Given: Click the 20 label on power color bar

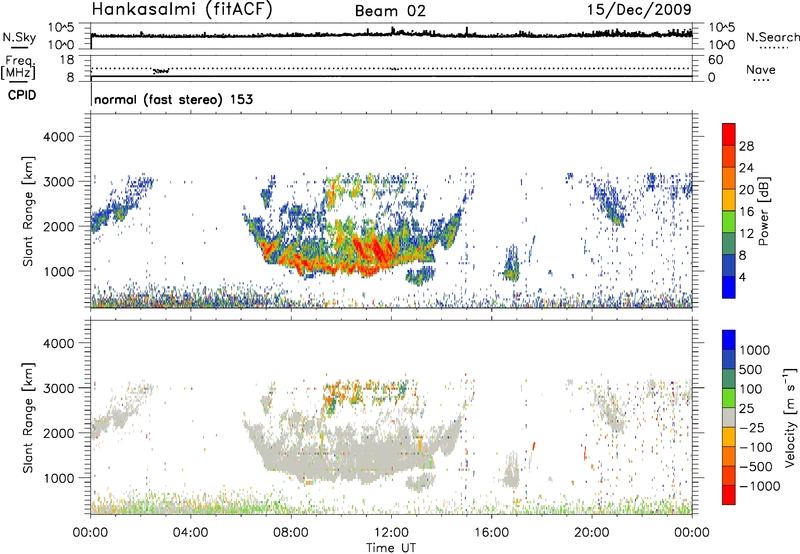Looking at the screenshot, I should 746,190.
